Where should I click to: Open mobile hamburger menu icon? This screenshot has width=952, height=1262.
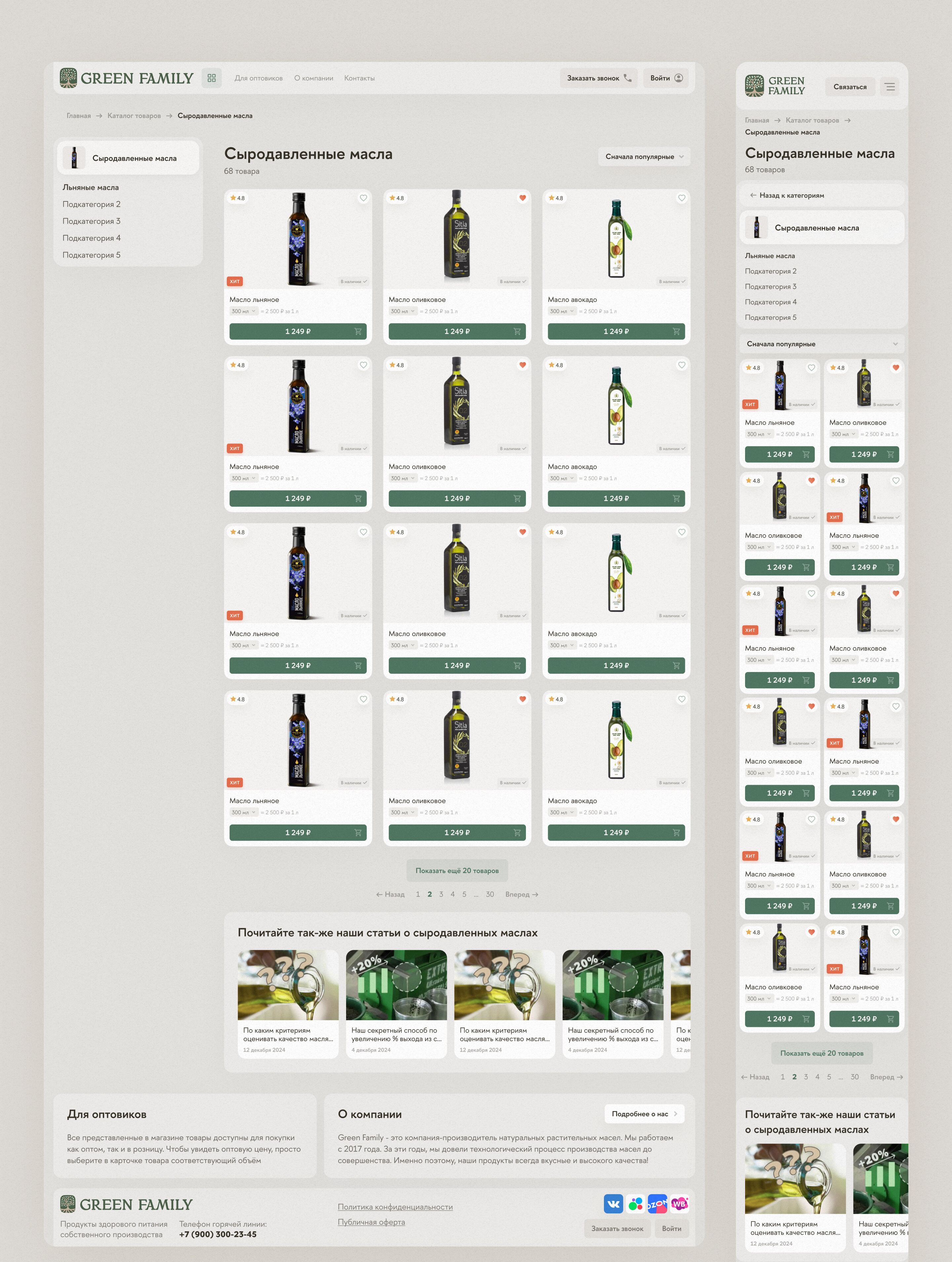(890, 87)
